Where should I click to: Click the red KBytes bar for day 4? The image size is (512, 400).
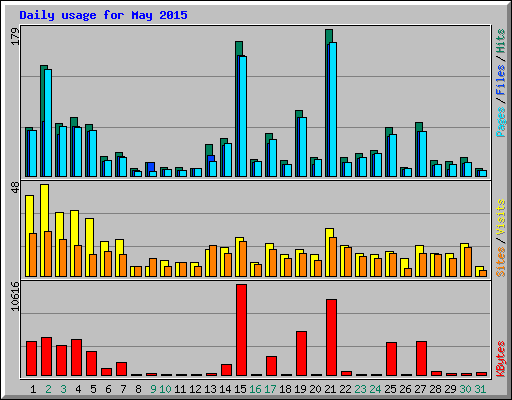[x=76, y=358]
